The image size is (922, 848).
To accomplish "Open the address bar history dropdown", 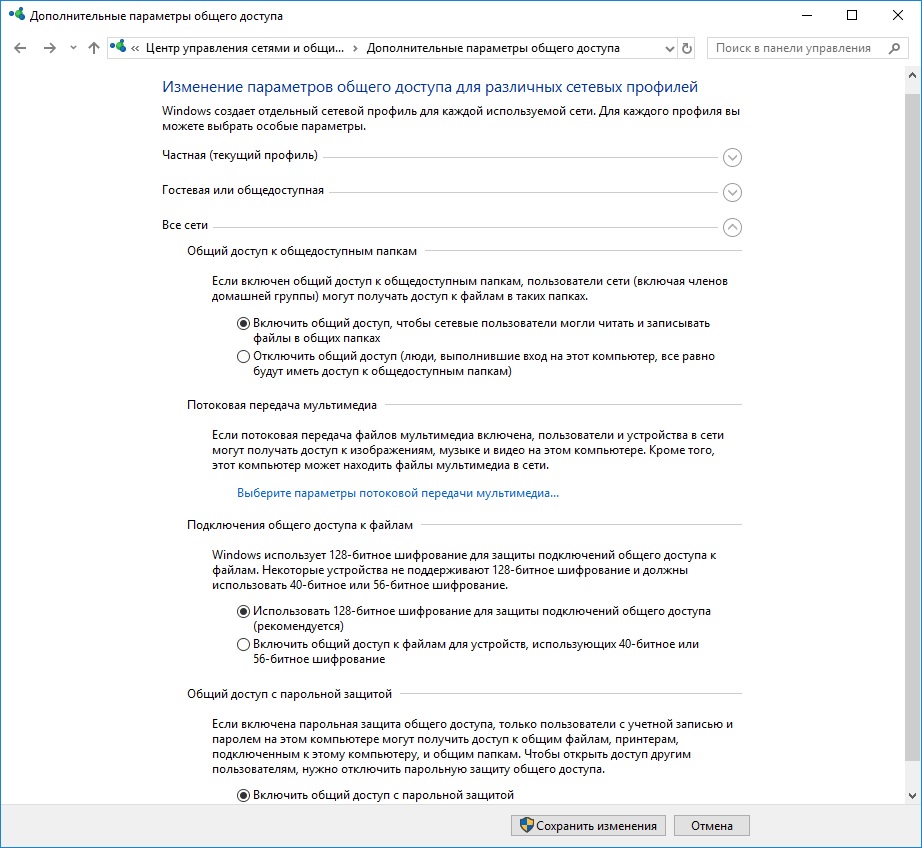I will tap(668, 48).
